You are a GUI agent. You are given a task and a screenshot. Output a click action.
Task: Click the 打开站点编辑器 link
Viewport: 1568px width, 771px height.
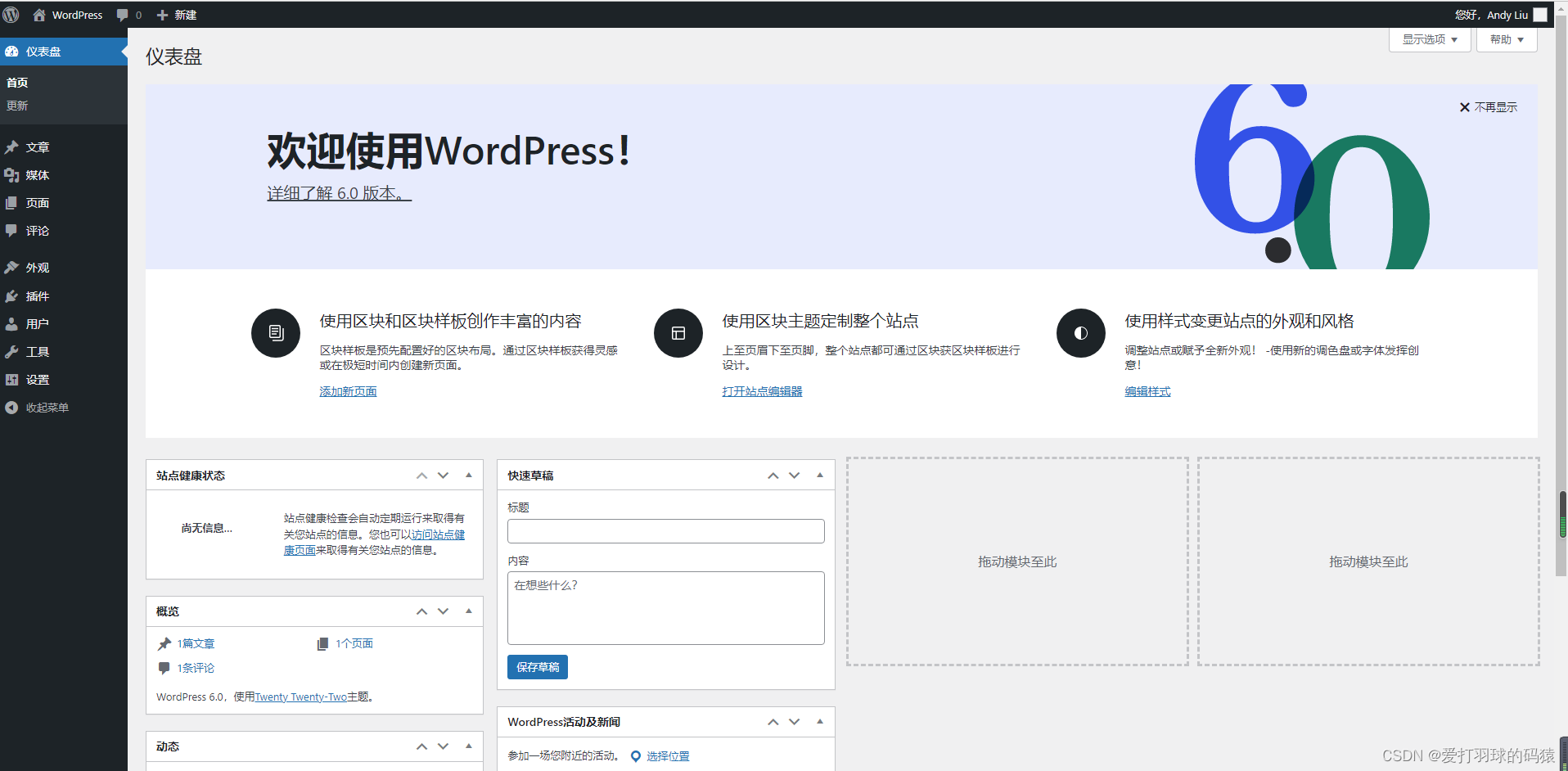pos(762,392)
